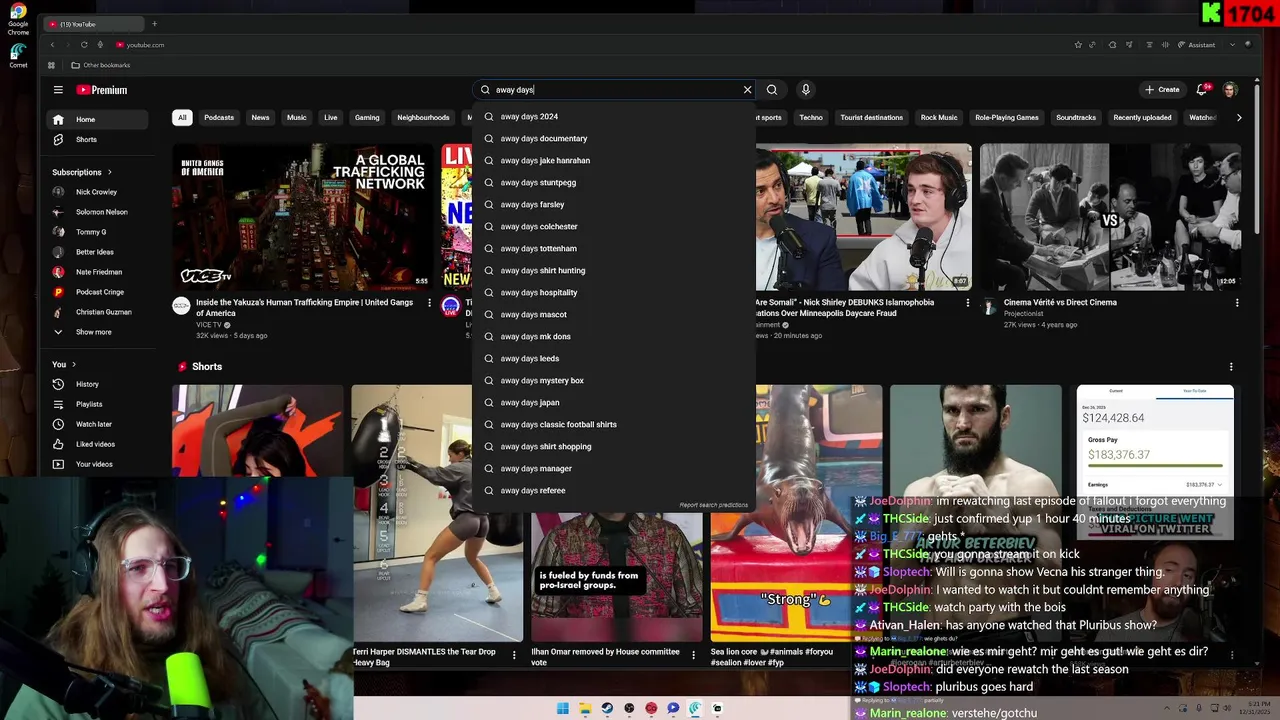Expand the You section chevron
The image size is (1280, 720).
[x=74, y=364]
